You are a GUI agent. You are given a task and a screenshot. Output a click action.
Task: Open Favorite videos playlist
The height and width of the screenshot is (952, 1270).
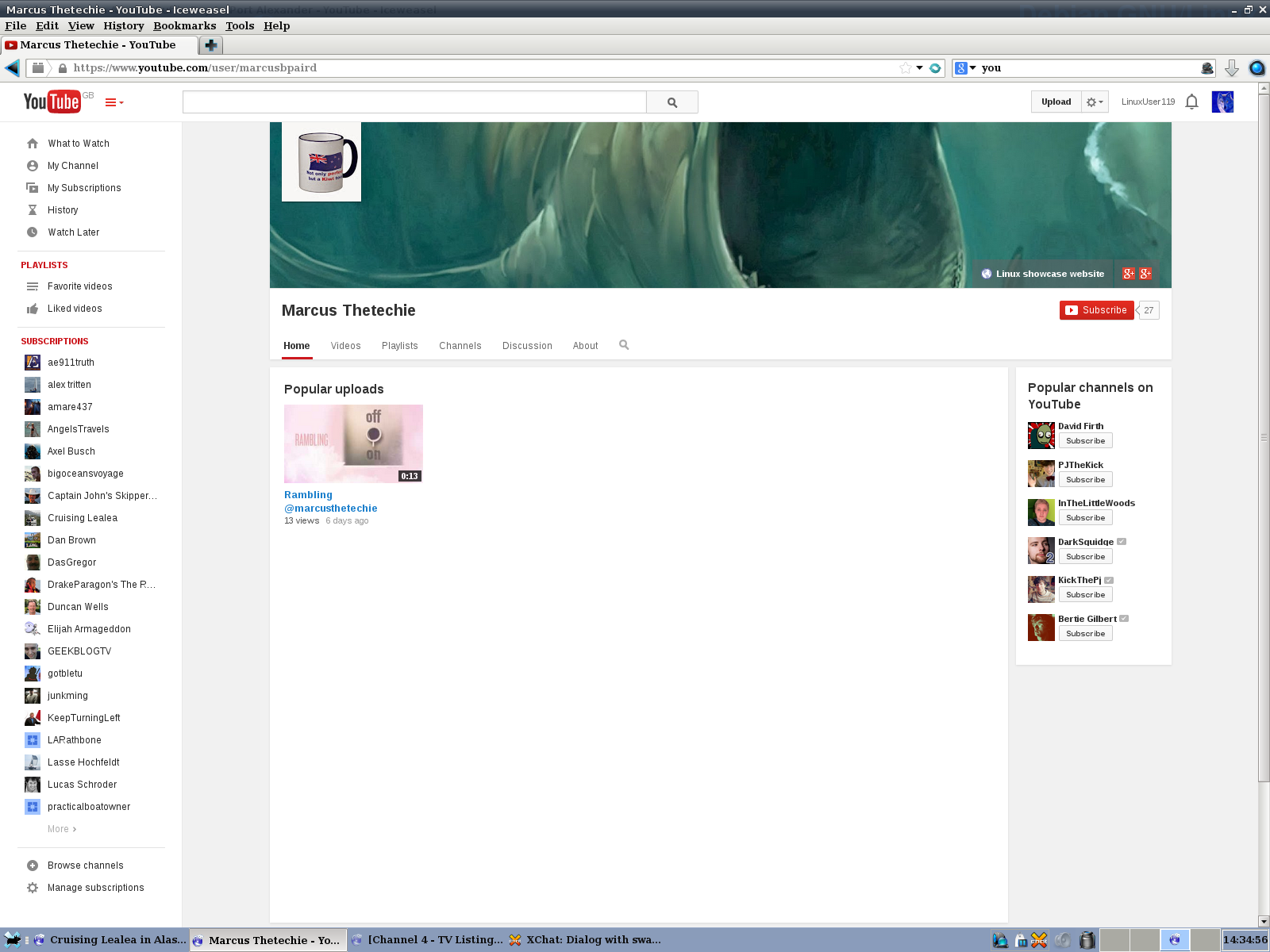(x=79, y=286)
